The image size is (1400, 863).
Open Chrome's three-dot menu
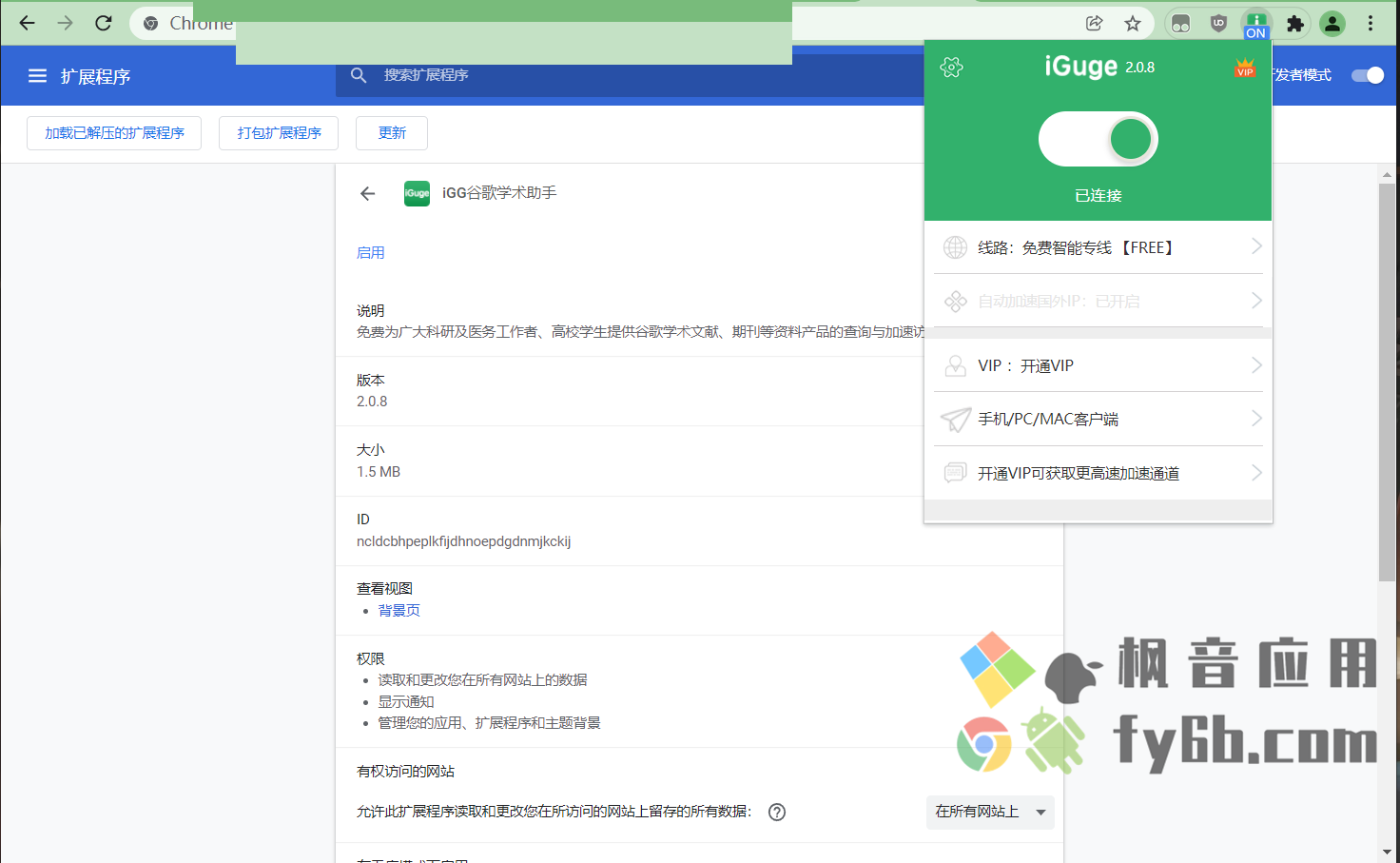tap(1371, 24)
